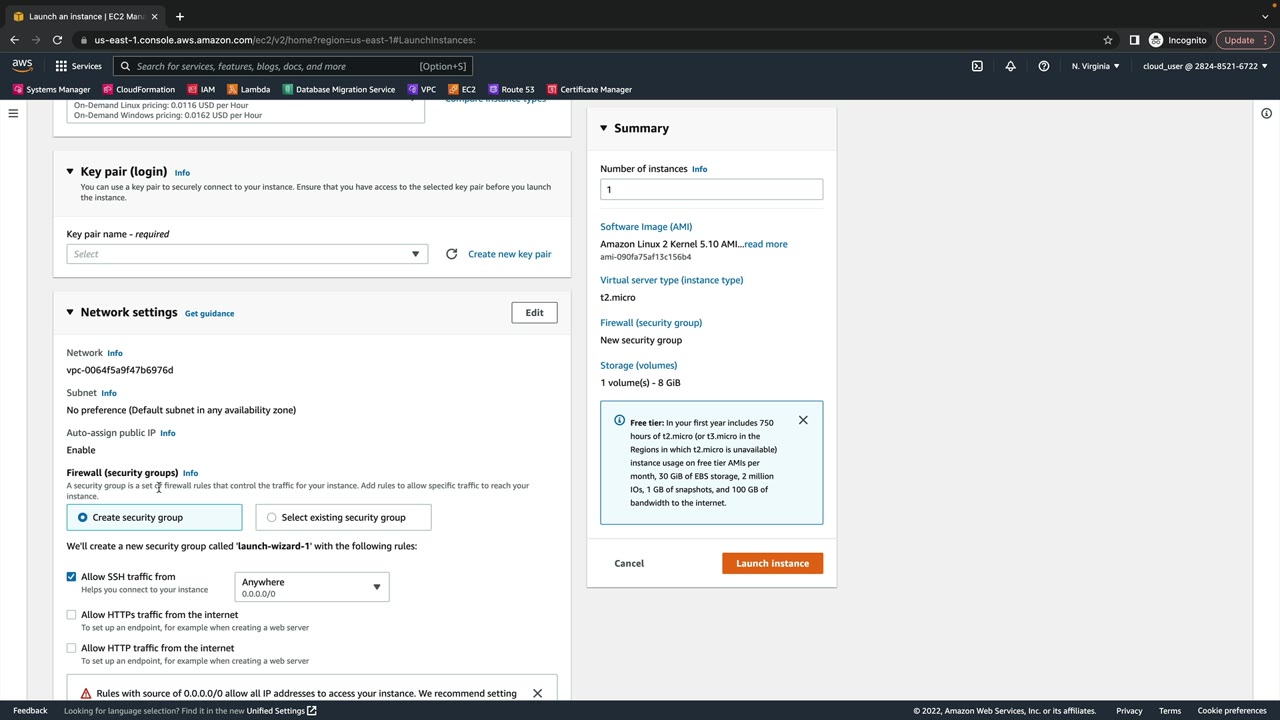Open Info link beside Network
The height and width of the screenshot is (720, 1280).
pyautogui.click(x=115, y=353)
